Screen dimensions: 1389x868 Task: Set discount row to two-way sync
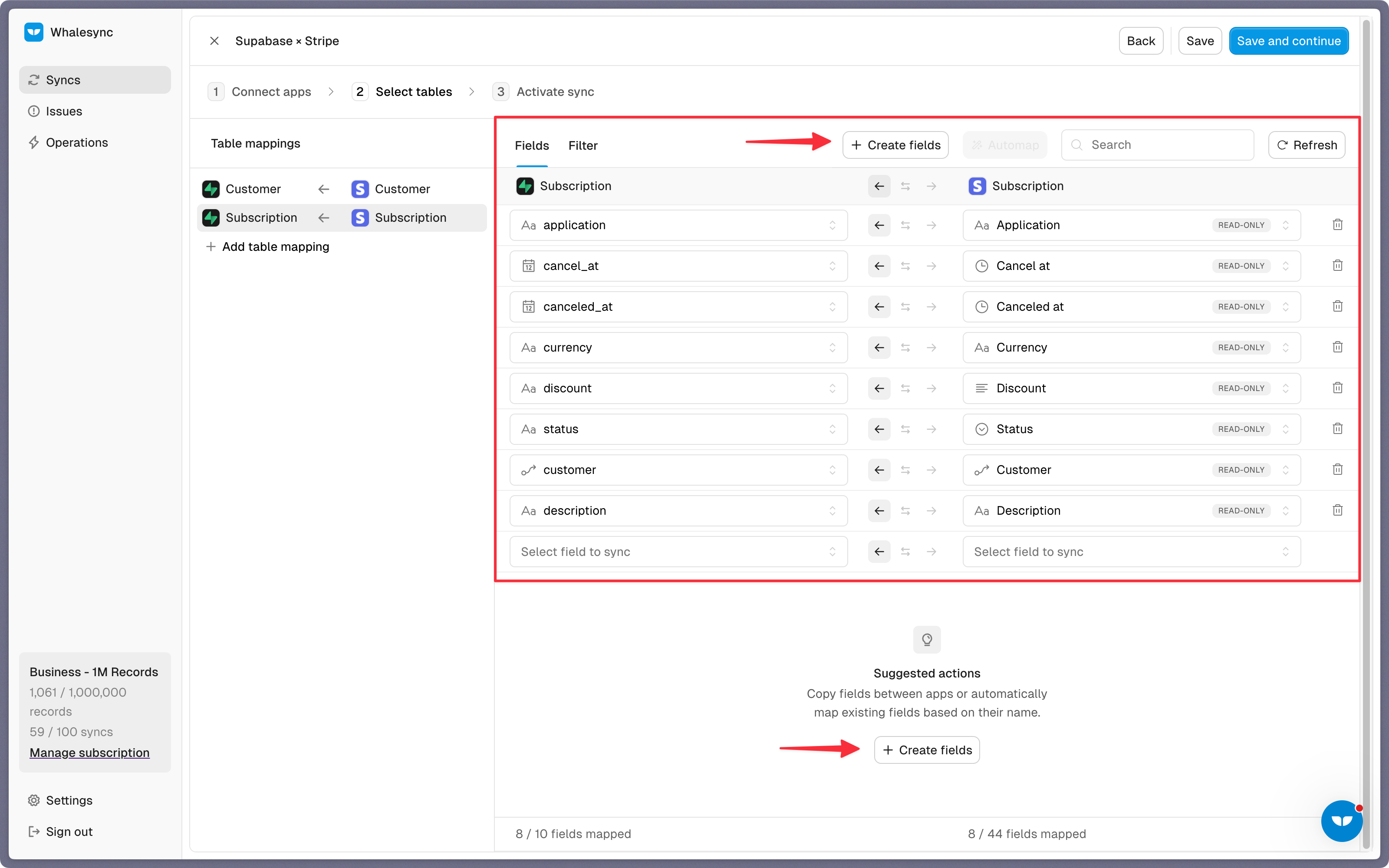click(905, 388)
